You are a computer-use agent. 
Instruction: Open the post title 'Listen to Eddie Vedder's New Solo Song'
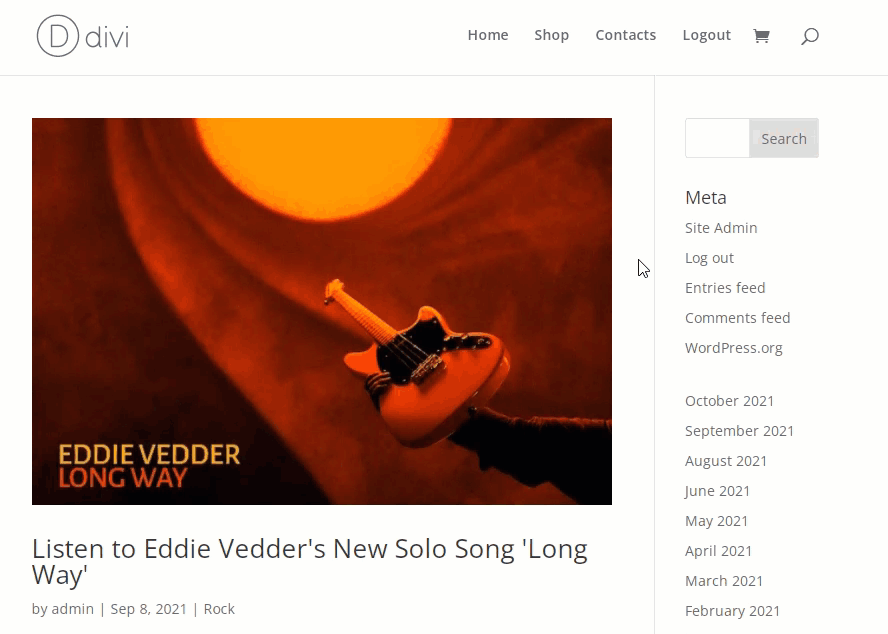pos(309,561)
